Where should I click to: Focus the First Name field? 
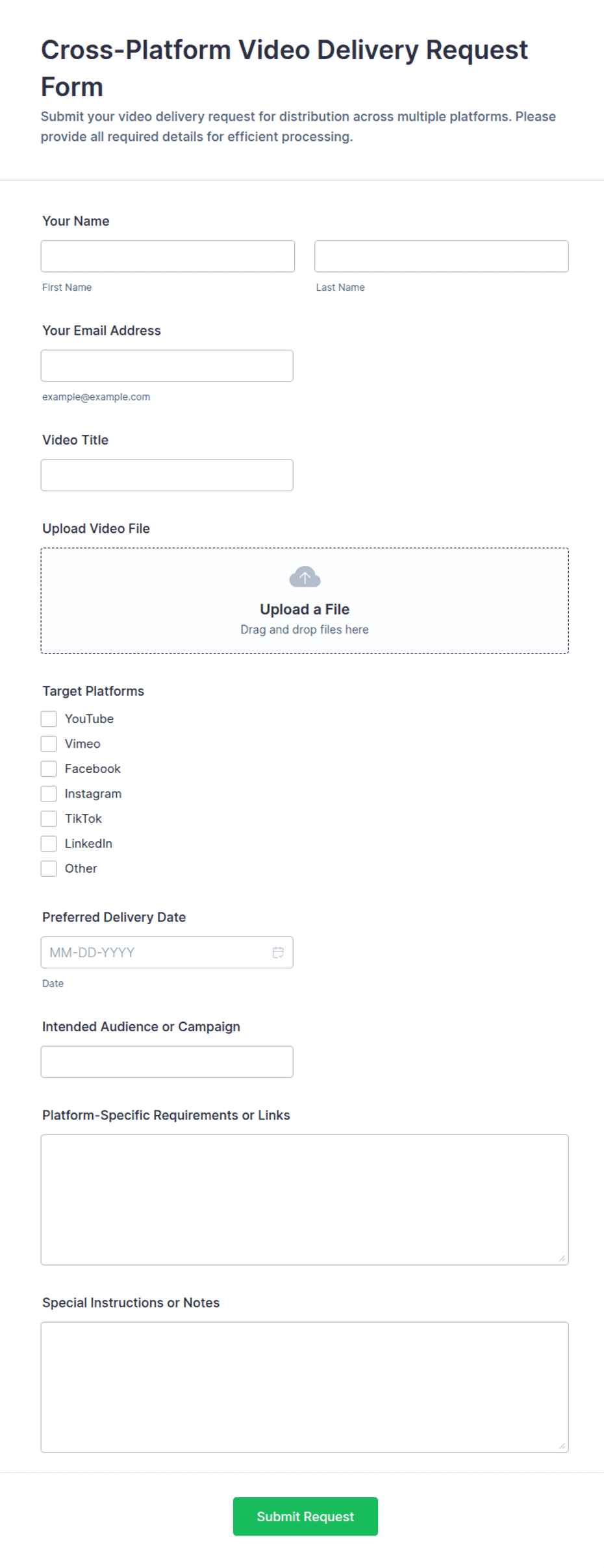[x=168, y=256]
